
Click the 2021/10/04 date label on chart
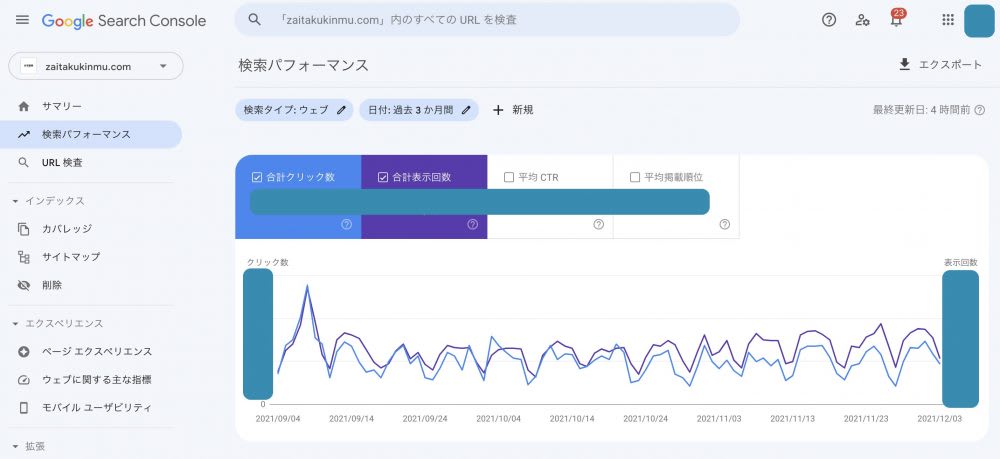499,419
